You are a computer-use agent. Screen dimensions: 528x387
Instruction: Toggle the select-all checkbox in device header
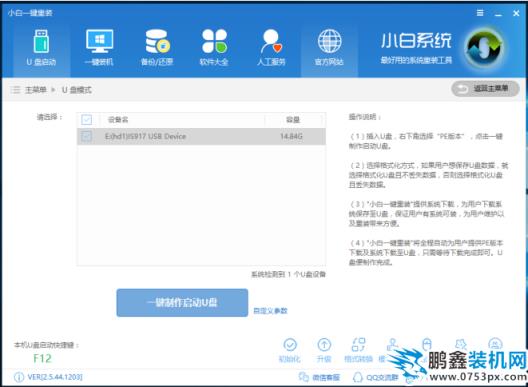pos(87,120)
